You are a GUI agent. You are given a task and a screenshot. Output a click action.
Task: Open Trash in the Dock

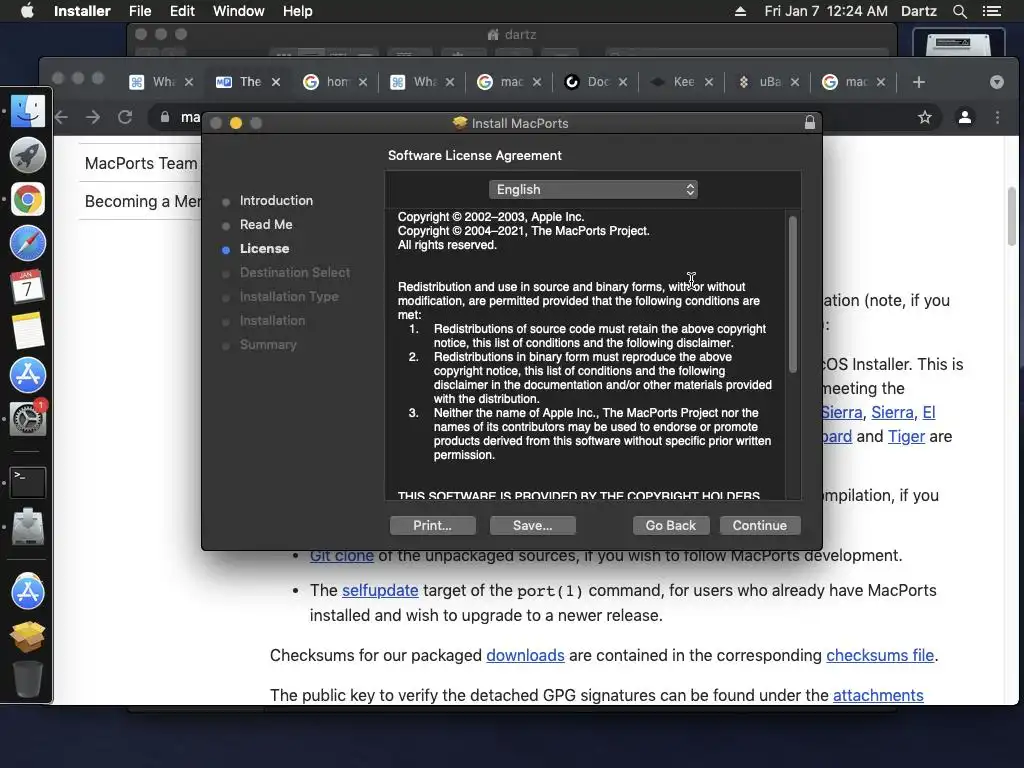(27, 679)
